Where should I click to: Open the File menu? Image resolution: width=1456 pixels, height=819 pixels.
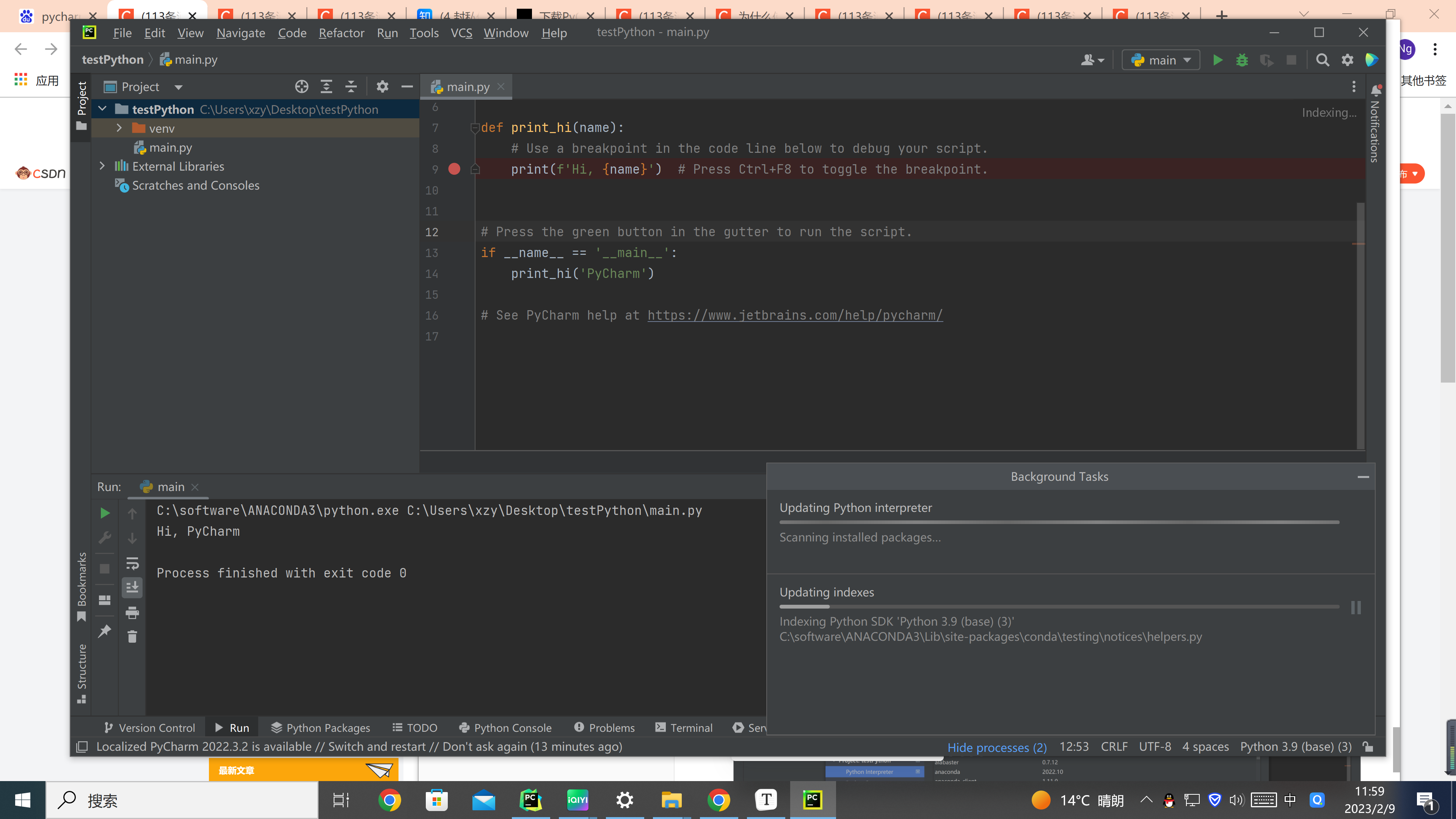pyautogui.click(x=122, y=33)
